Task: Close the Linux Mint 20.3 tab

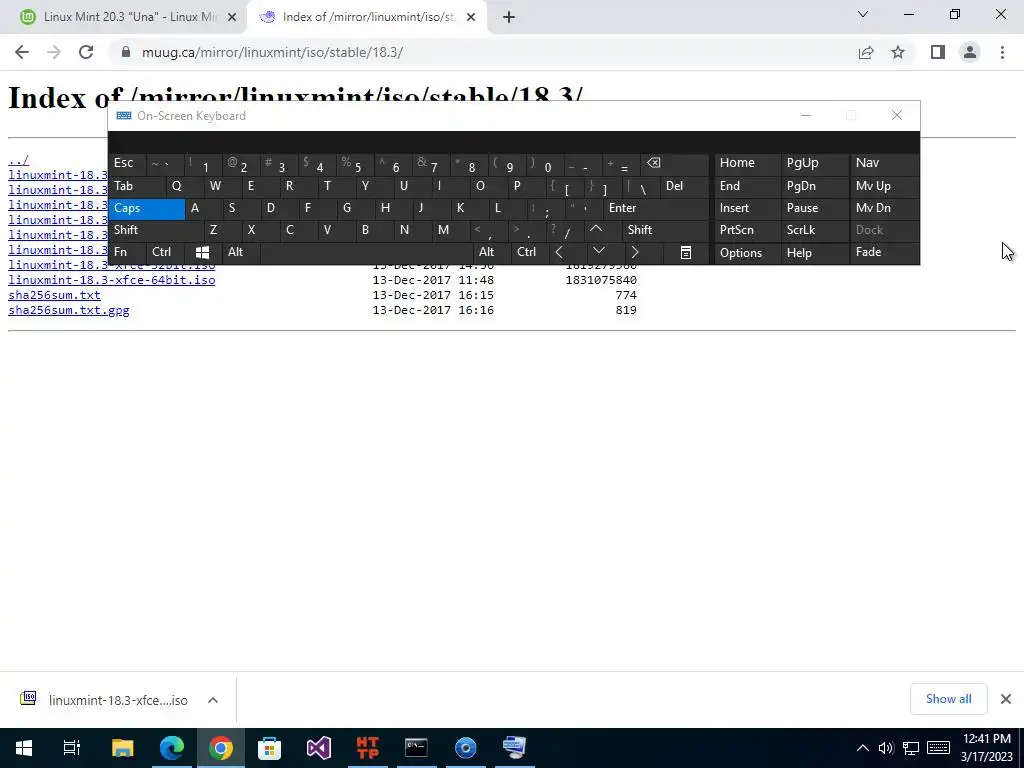Action: click(232, 17)
